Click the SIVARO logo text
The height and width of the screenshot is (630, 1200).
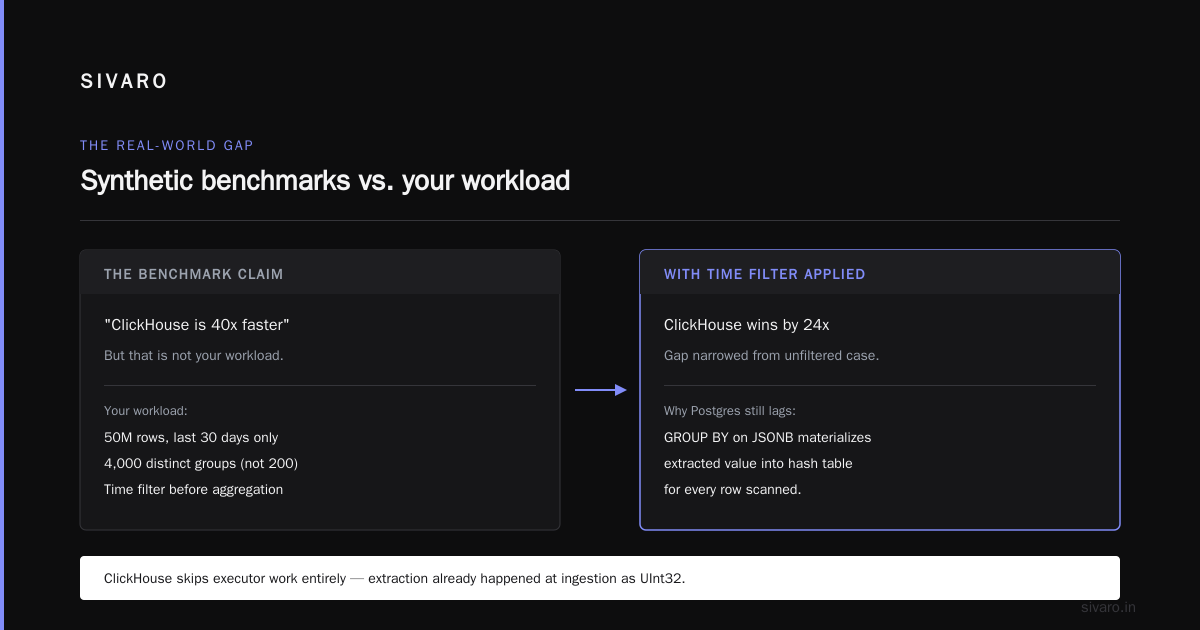coord(124,82)
